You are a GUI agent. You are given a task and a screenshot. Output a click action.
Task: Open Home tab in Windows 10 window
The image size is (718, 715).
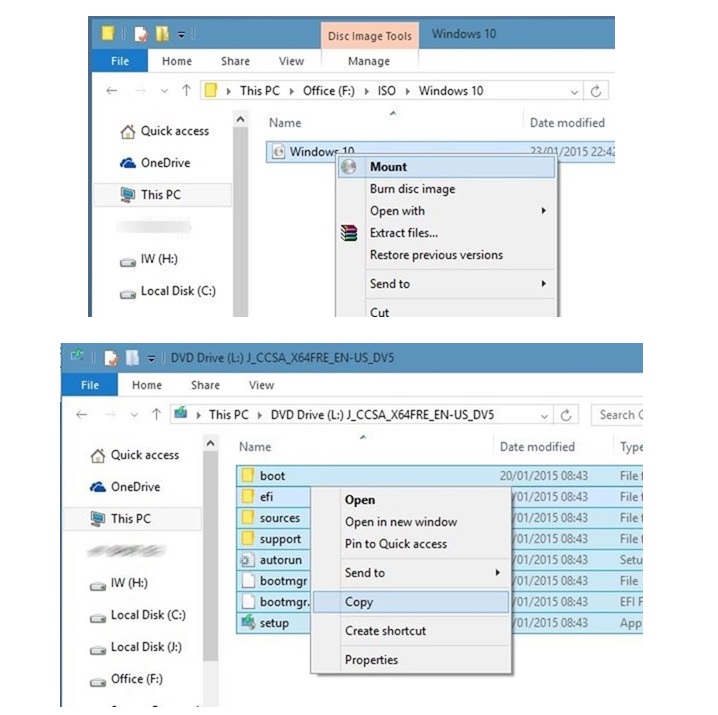point(177,61)
